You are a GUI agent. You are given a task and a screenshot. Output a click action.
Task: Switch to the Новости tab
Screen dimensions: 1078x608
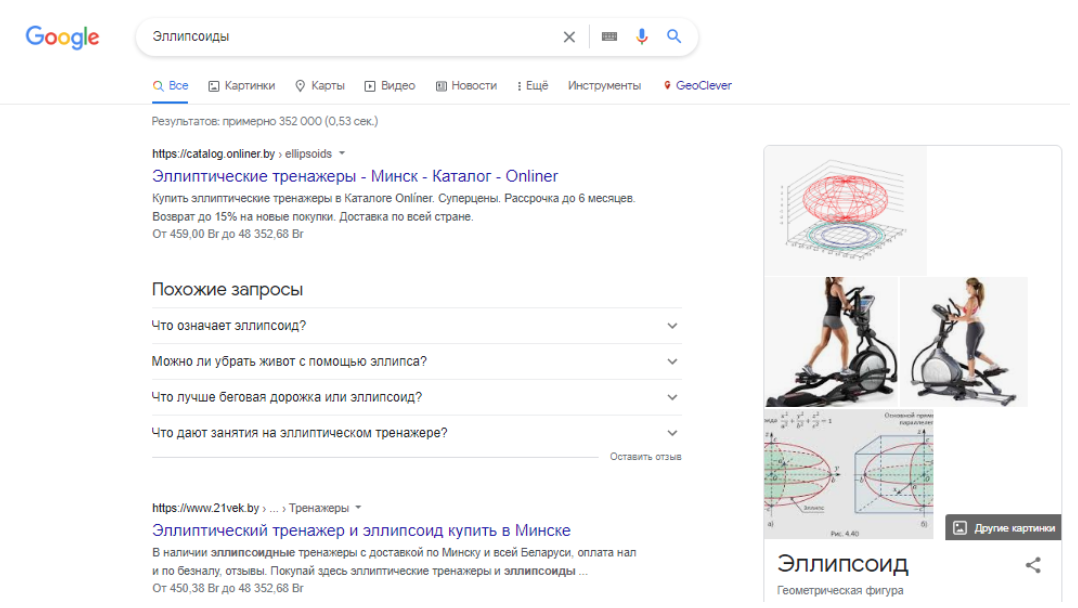[466, 86]
